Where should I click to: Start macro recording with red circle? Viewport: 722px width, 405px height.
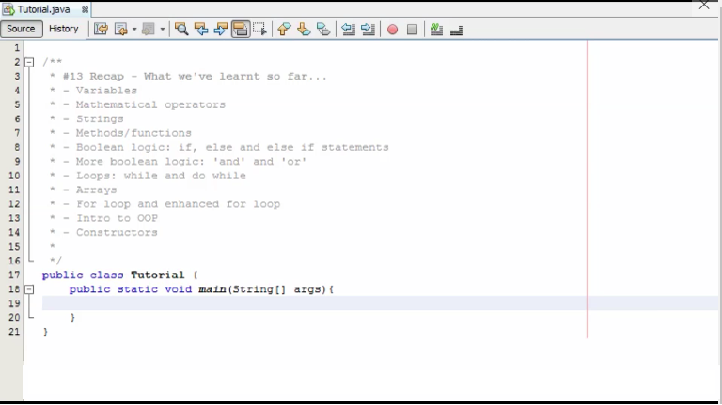tap(392, 29)
